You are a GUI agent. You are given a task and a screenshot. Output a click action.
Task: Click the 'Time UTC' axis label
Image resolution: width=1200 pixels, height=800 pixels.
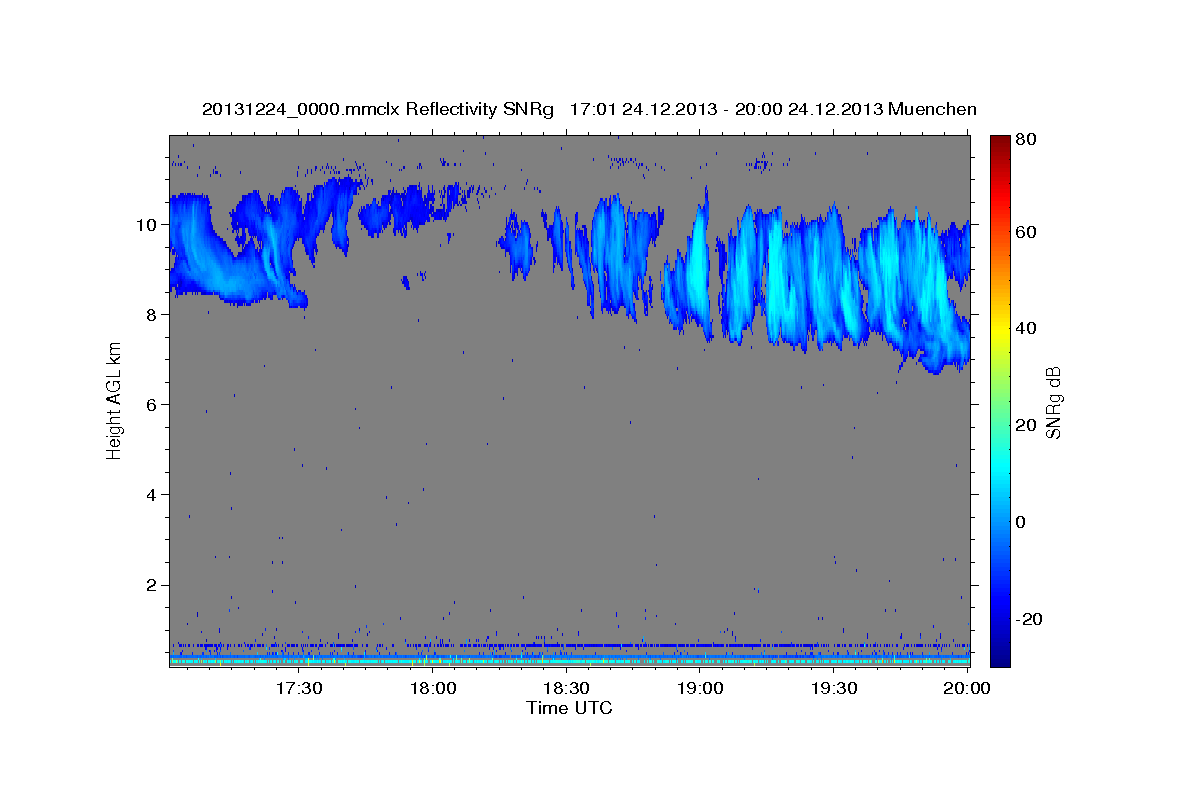[569, 708]
